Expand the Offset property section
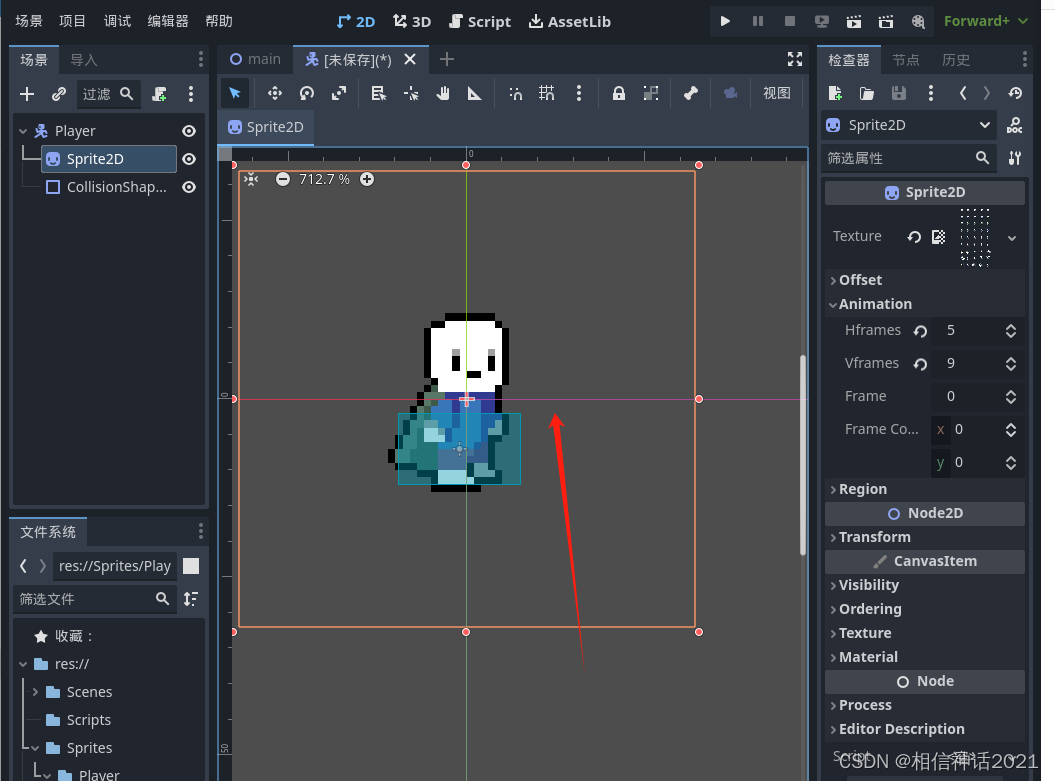The width and height of the screenshot is (1055, 781). (860, 280)
